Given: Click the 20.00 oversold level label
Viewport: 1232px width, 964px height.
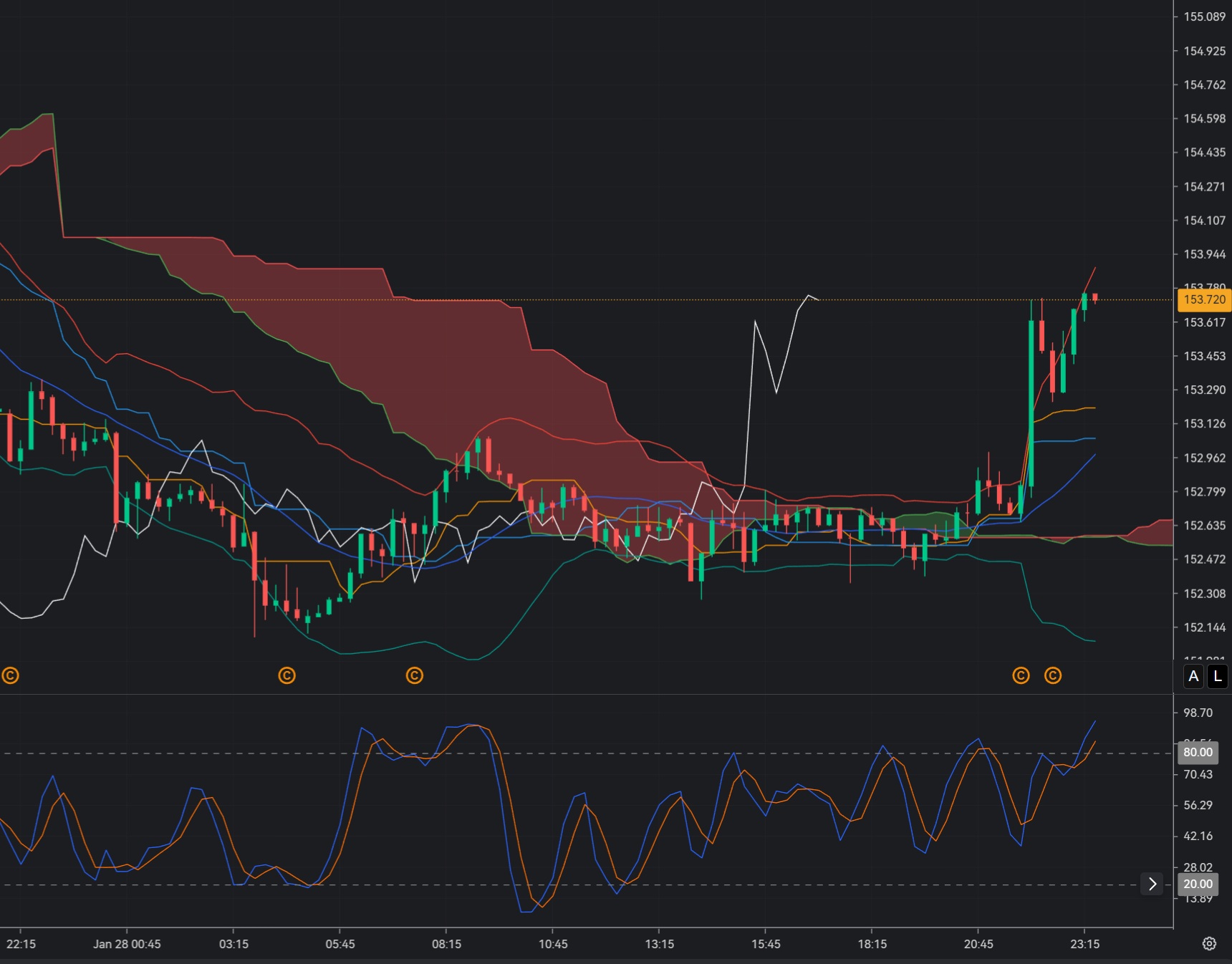Looking at the screenshot, I should [x=1197, y=884].
